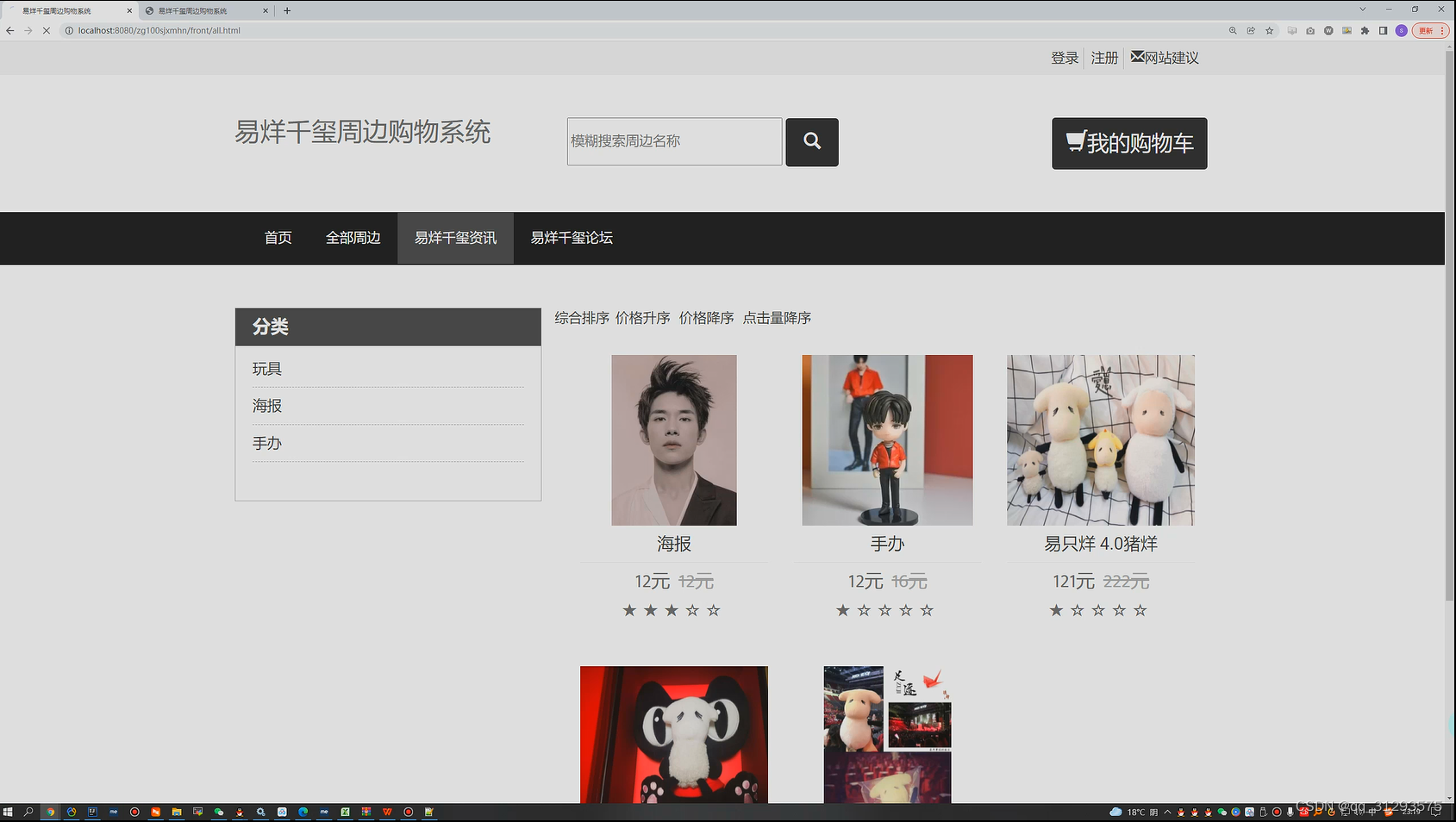Click the WPS icon in taskbar
Viewport: 1456px width, 822px height.
click(x=387, y=812)
